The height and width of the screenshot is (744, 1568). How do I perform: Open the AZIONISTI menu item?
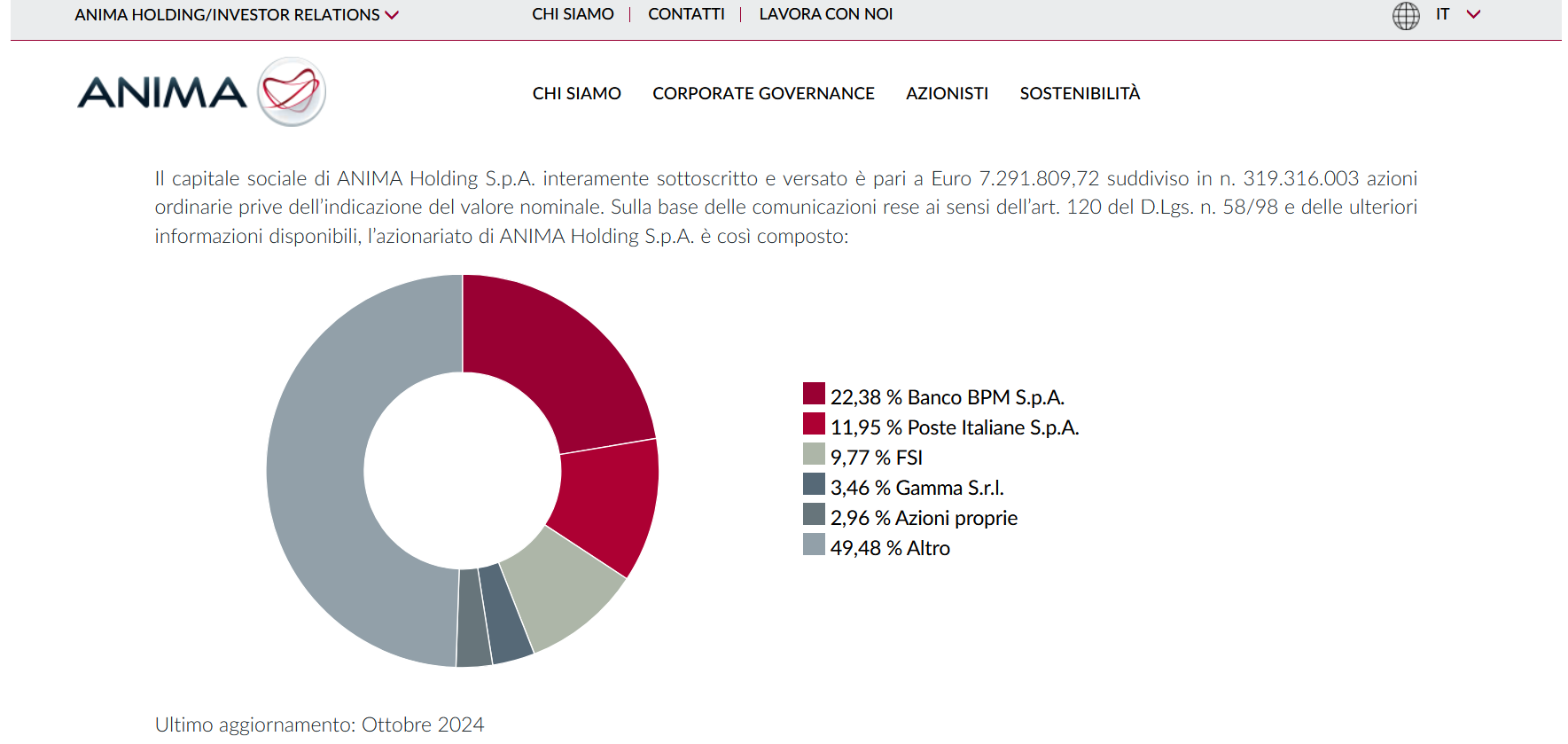[947, 93]
